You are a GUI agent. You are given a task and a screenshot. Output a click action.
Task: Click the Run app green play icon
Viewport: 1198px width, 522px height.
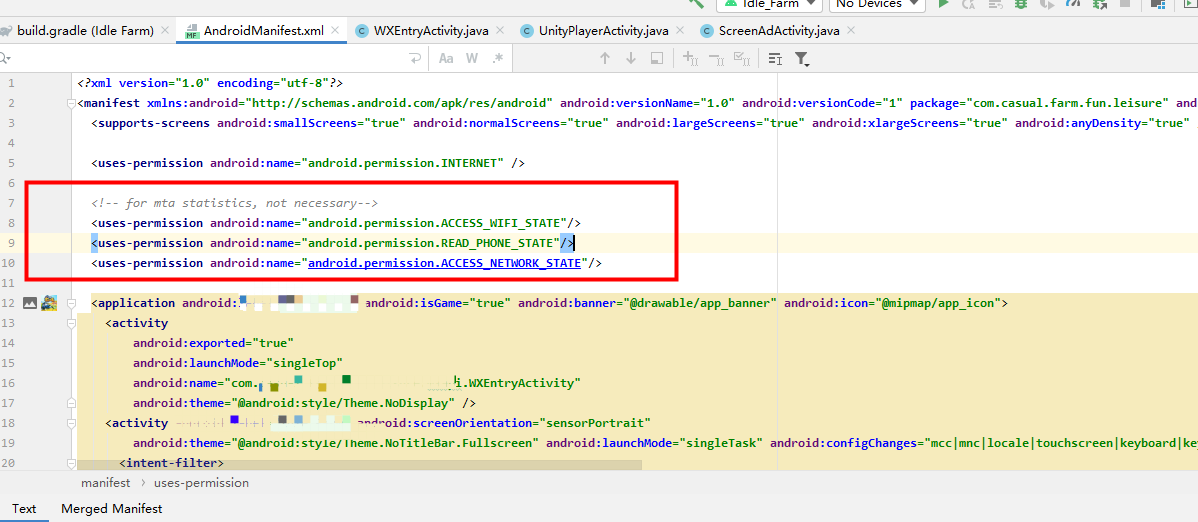pyautogui.click(x=944, y=4)
